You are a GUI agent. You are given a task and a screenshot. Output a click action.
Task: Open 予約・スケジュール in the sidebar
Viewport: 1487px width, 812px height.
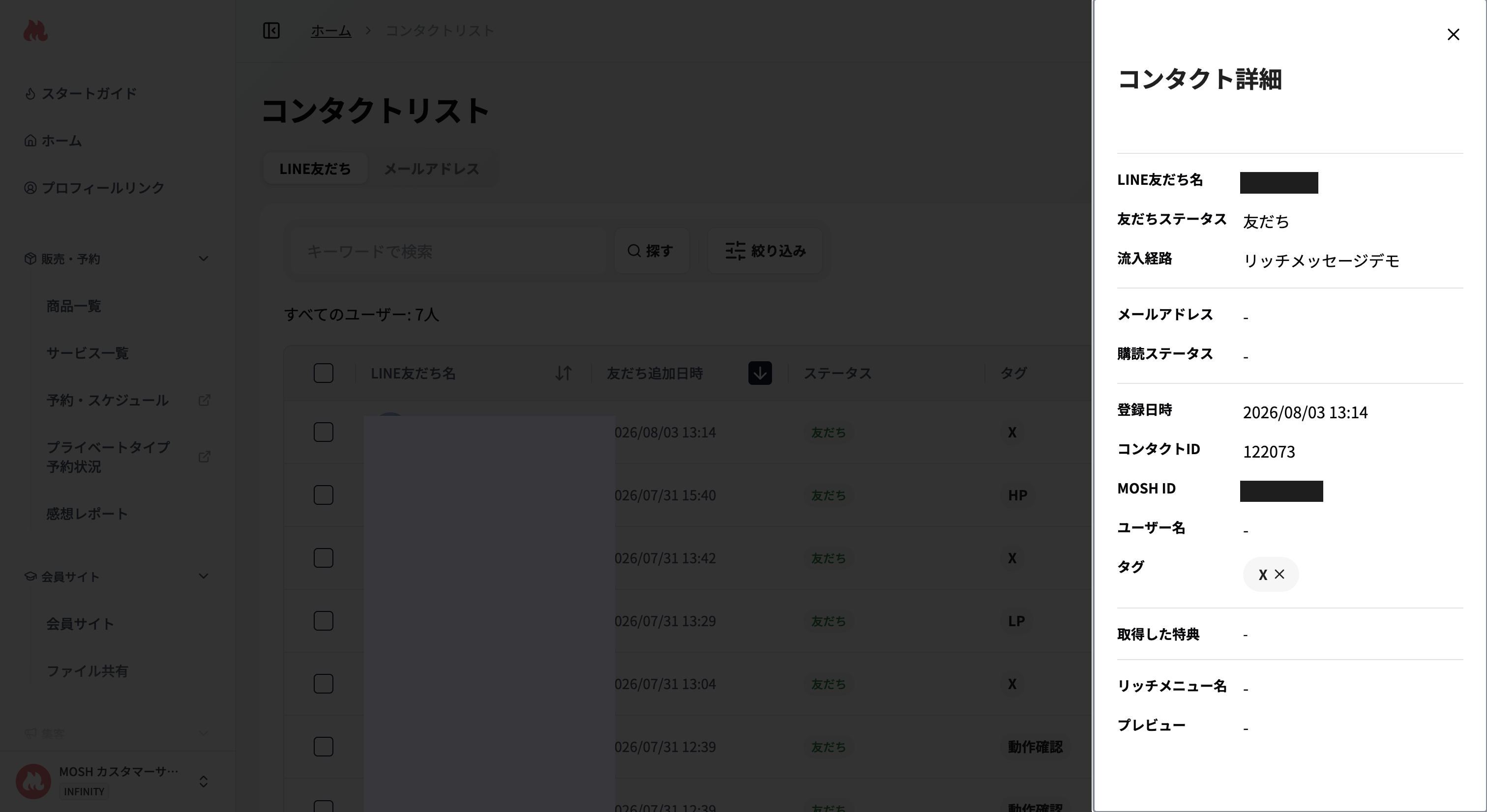[107, 400]
